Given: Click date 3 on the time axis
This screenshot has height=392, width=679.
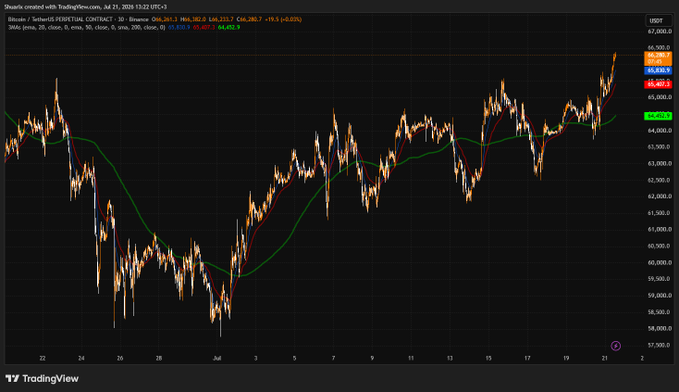Looking at the screenshot, I should [255, 358].
